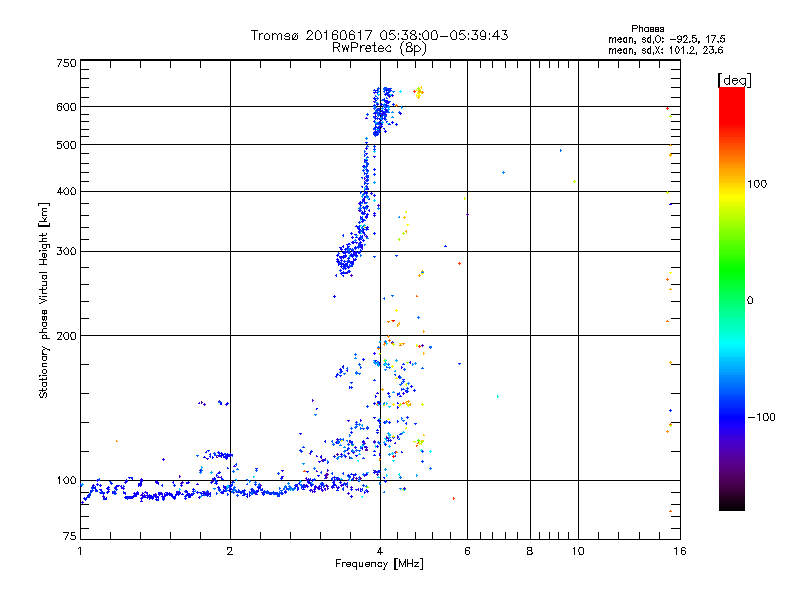Click the yellow-orange echo cluster near 650 km
This screenshot has width=800, height=600.
(x=418, y=92)
